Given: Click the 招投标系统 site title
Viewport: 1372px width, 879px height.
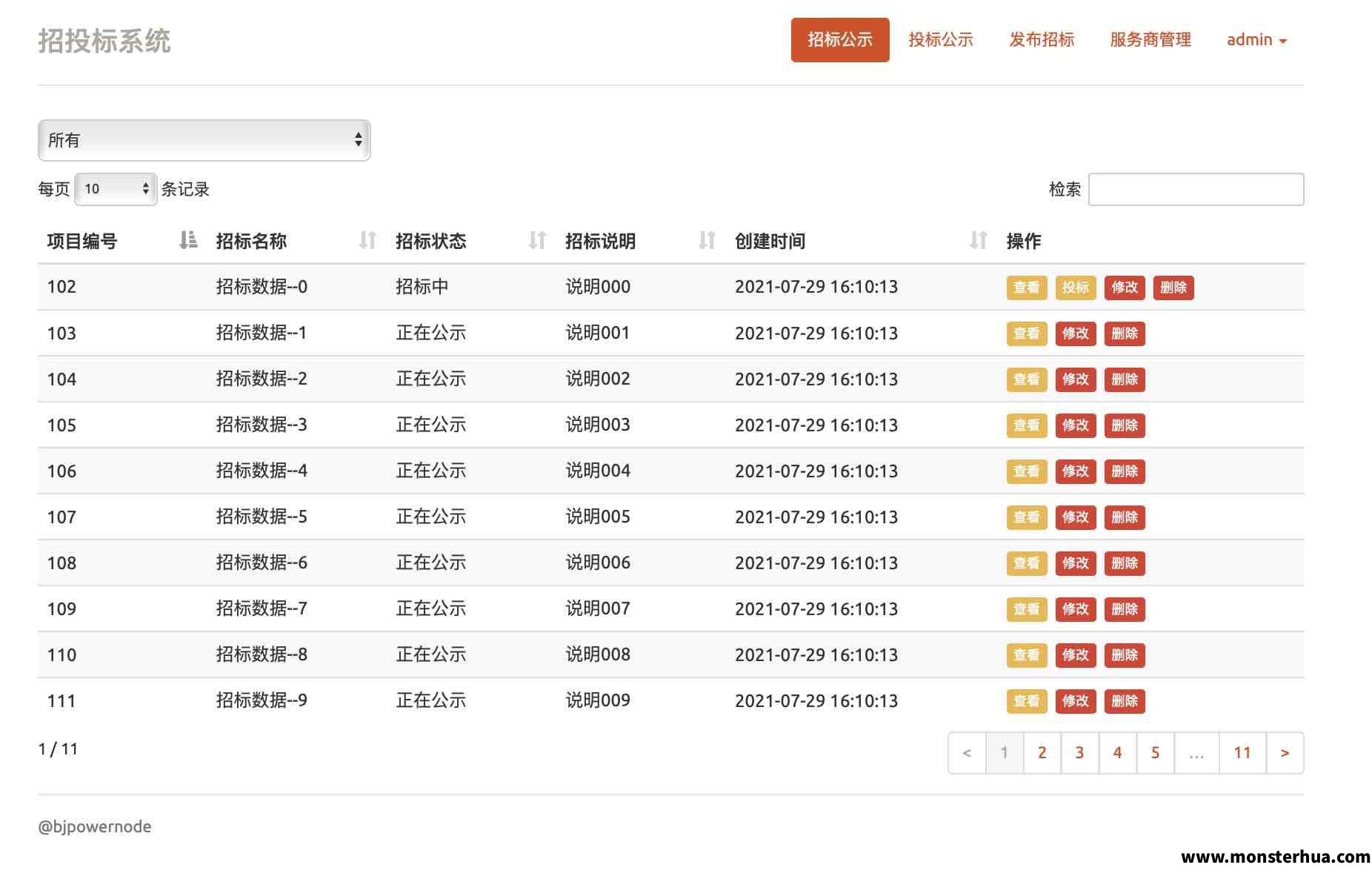Looking at the screenshot, I should pos(104,41).
